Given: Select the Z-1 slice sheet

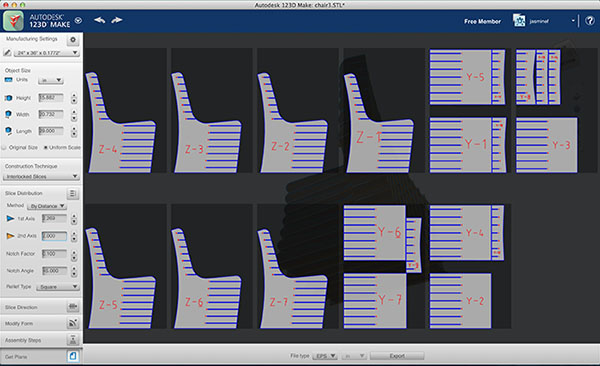Looking at the screenshot, I should tap(383, 110).
